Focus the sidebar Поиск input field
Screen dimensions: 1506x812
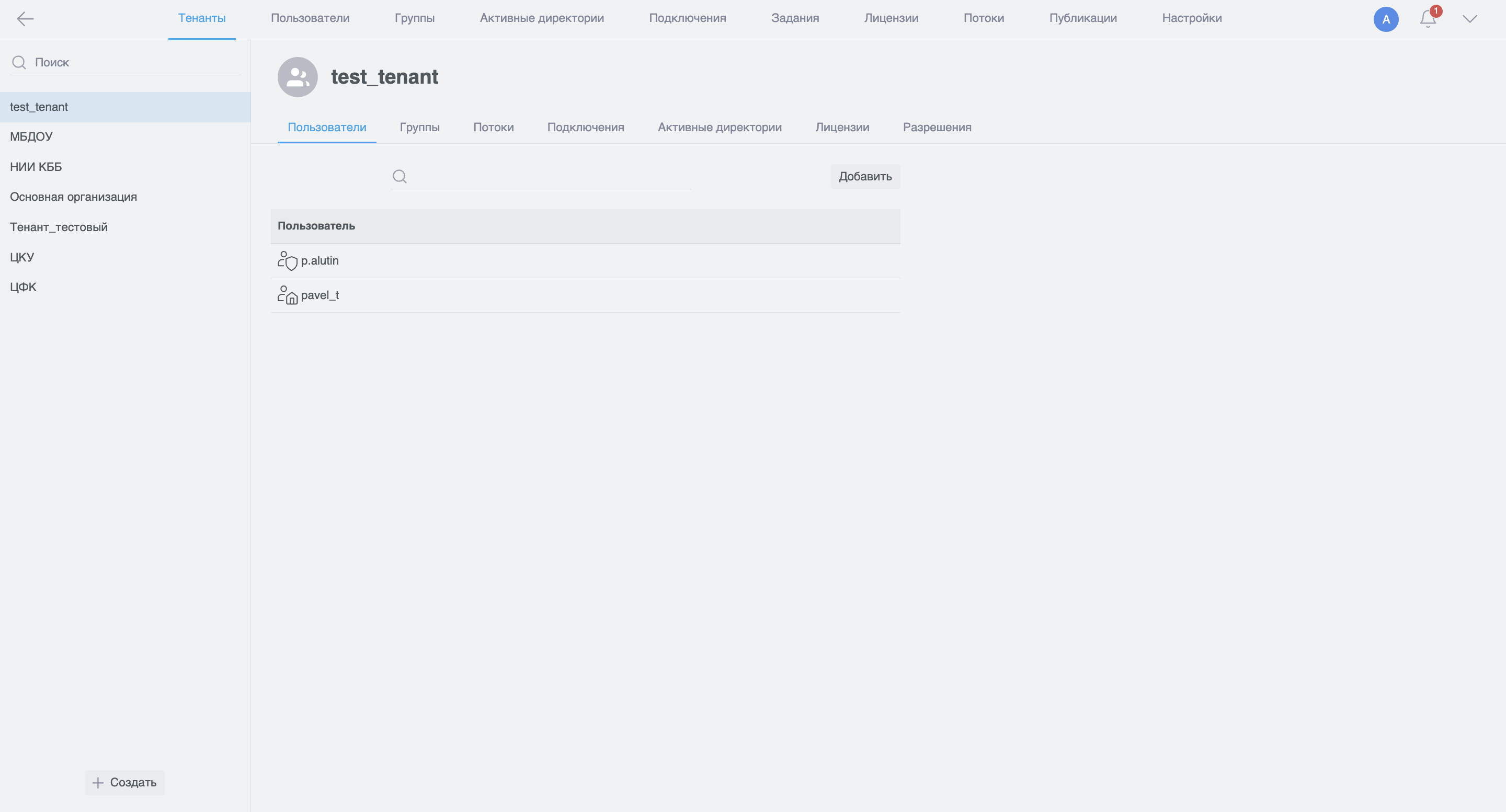[x=134, y=63]
